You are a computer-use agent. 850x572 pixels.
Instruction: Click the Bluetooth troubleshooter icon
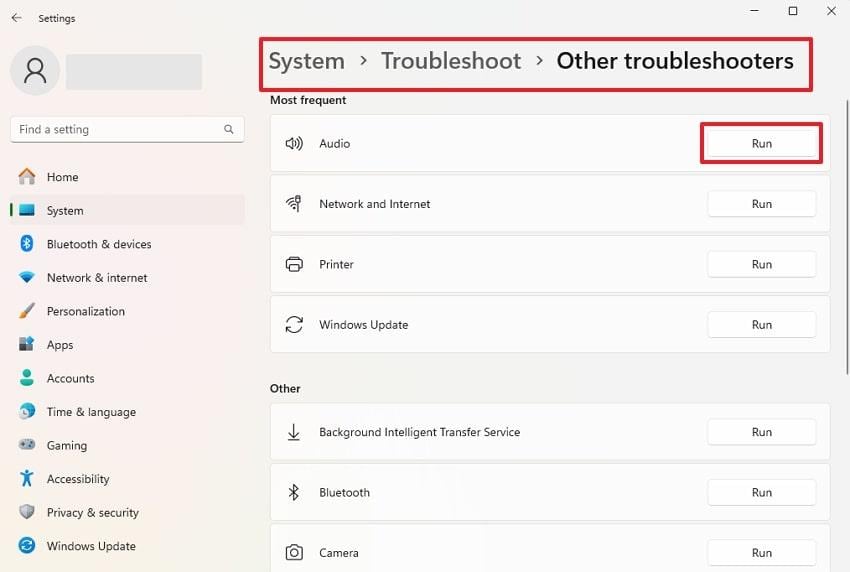(x=294, y=492)
